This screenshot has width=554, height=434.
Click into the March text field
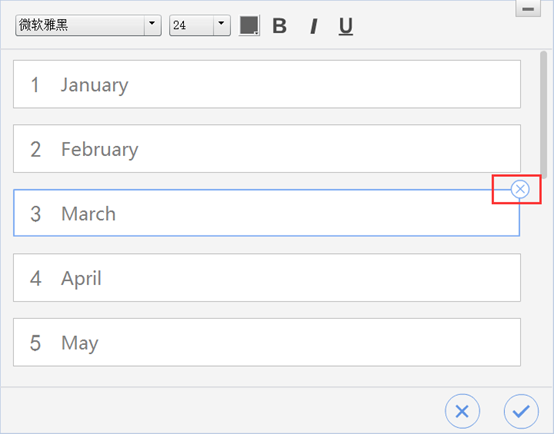point(266,213)
